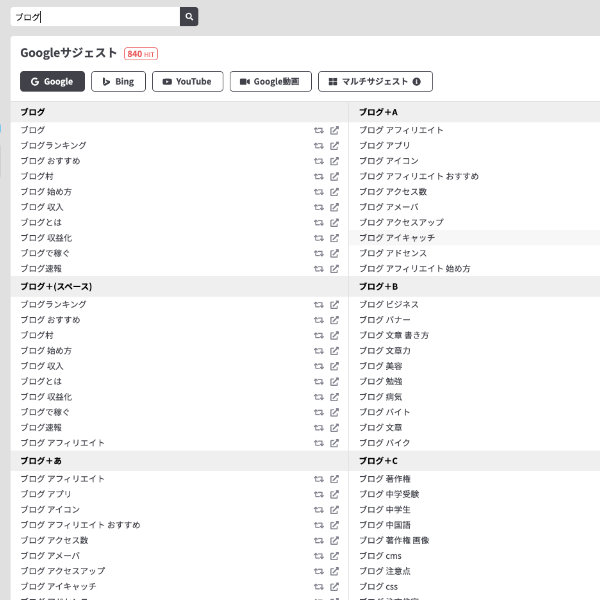
Task: Open external link icon for plain ブログ row
Action: coord(334,130)
